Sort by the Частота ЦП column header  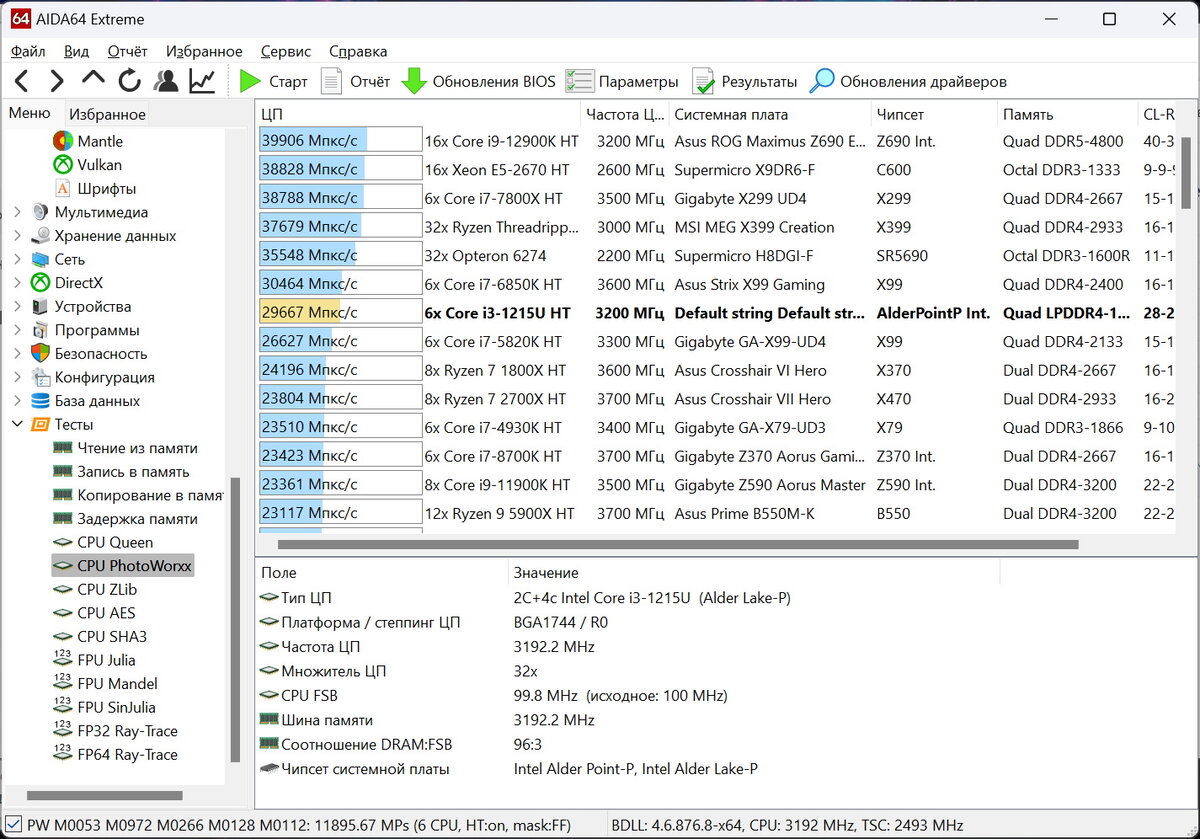tap(624, 114)
